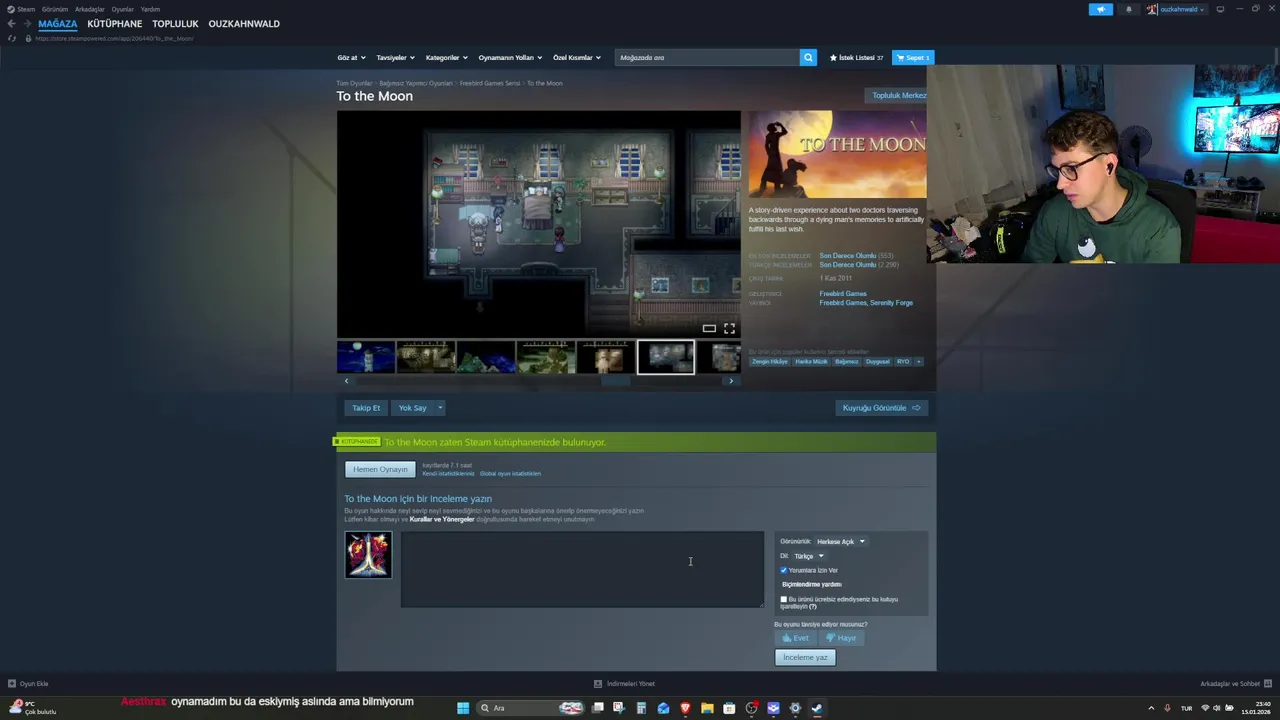
Task: Open the notifications bell
Action: (1129, 9)
